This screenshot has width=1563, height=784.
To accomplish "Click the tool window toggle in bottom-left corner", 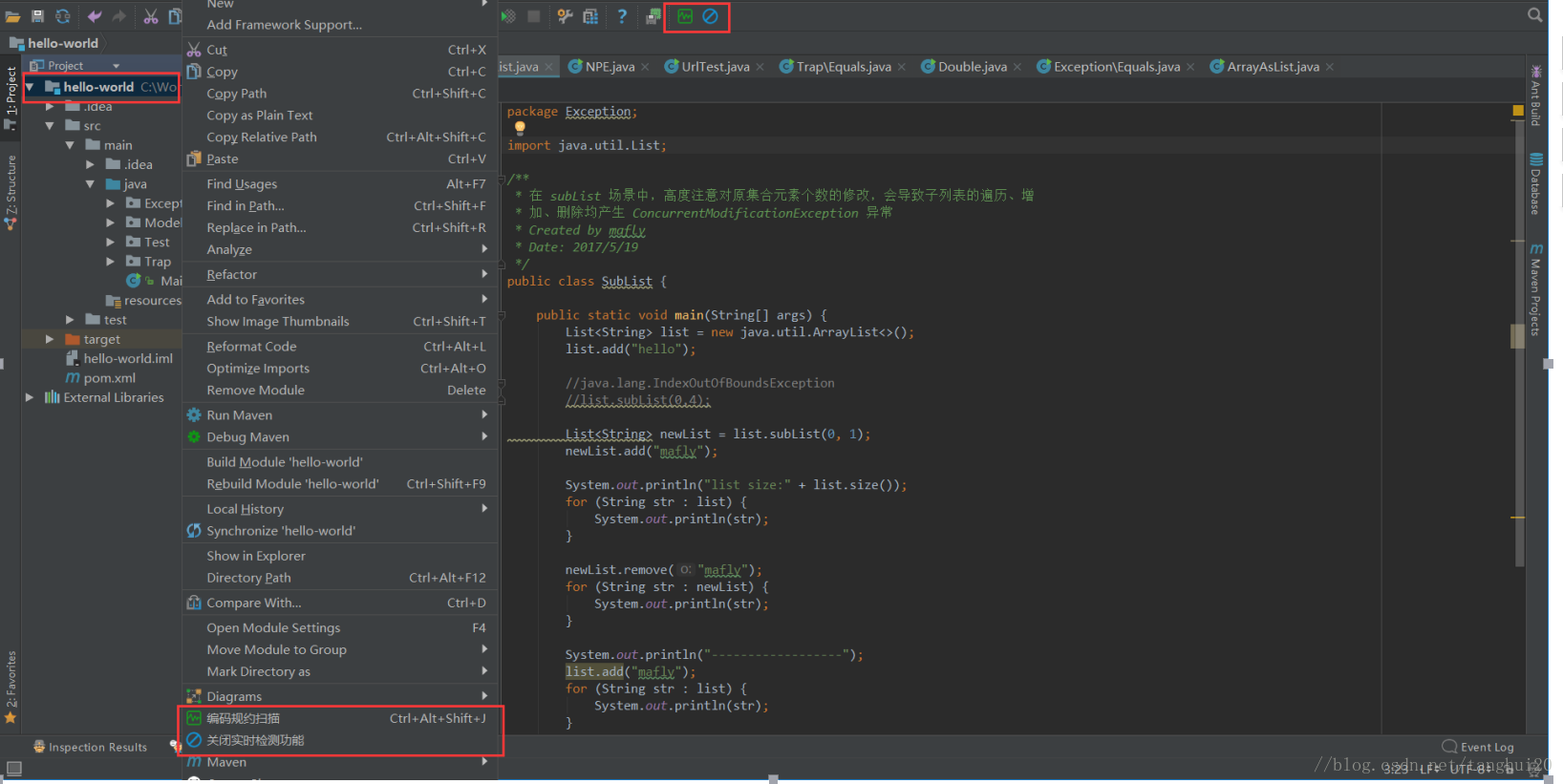I will tap(13, 768).
